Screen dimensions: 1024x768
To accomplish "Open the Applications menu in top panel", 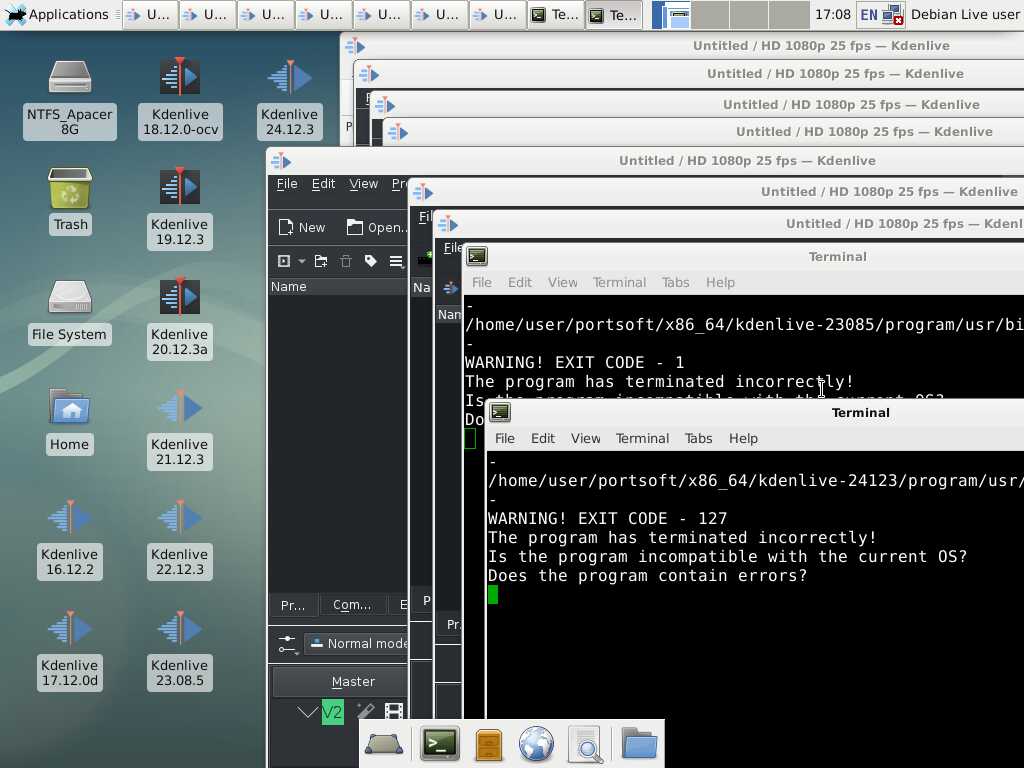I will coord(57,14).
